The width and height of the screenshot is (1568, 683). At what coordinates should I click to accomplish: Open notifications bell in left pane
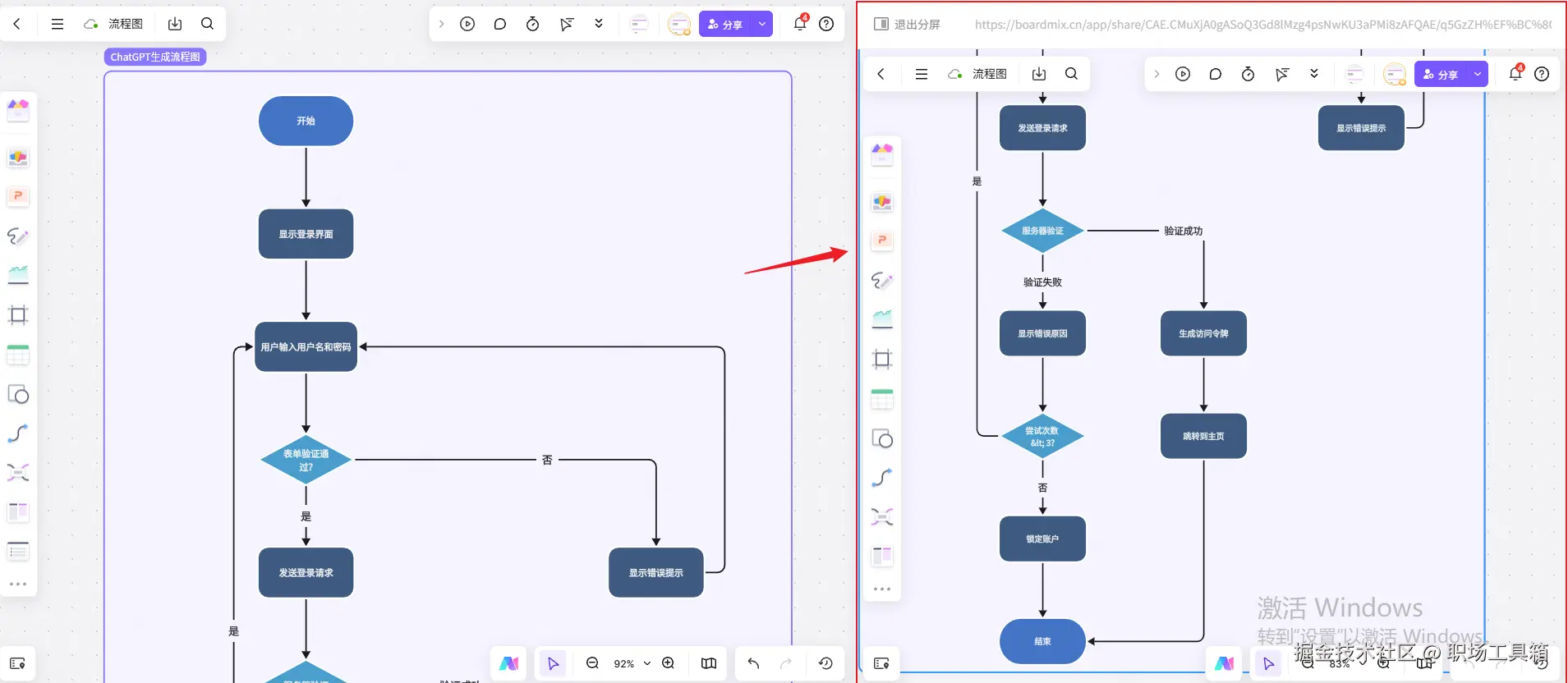pyautogui.click(x=800, y=24)
